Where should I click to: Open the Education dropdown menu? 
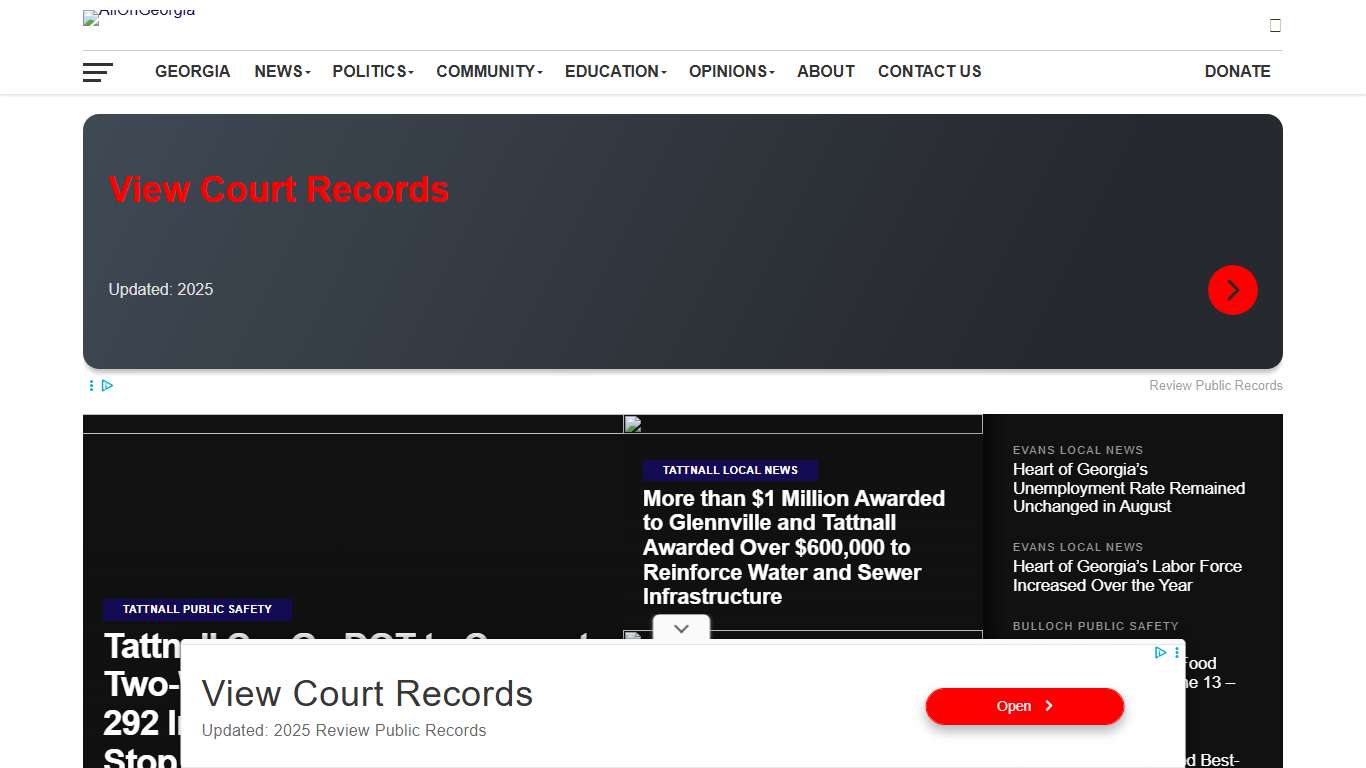(615, 72)
